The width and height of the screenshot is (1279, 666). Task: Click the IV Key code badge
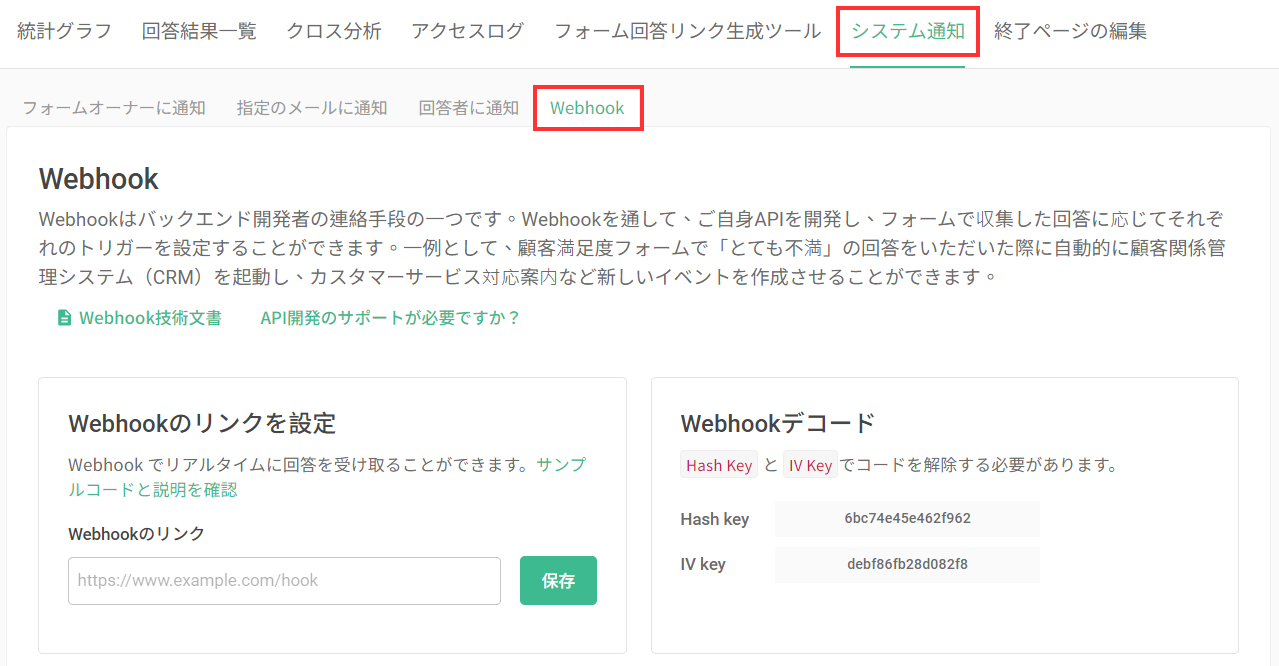[810, 465]
